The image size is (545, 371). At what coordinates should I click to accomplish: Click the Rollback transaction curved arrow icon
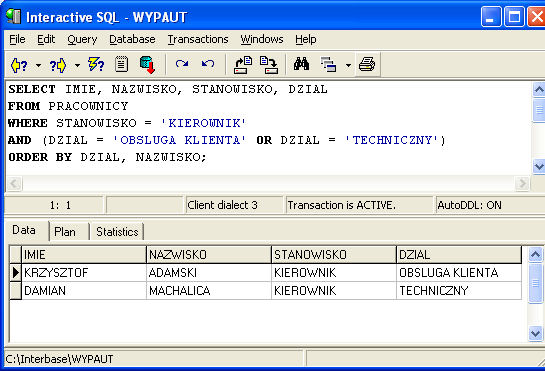(208, 64)
